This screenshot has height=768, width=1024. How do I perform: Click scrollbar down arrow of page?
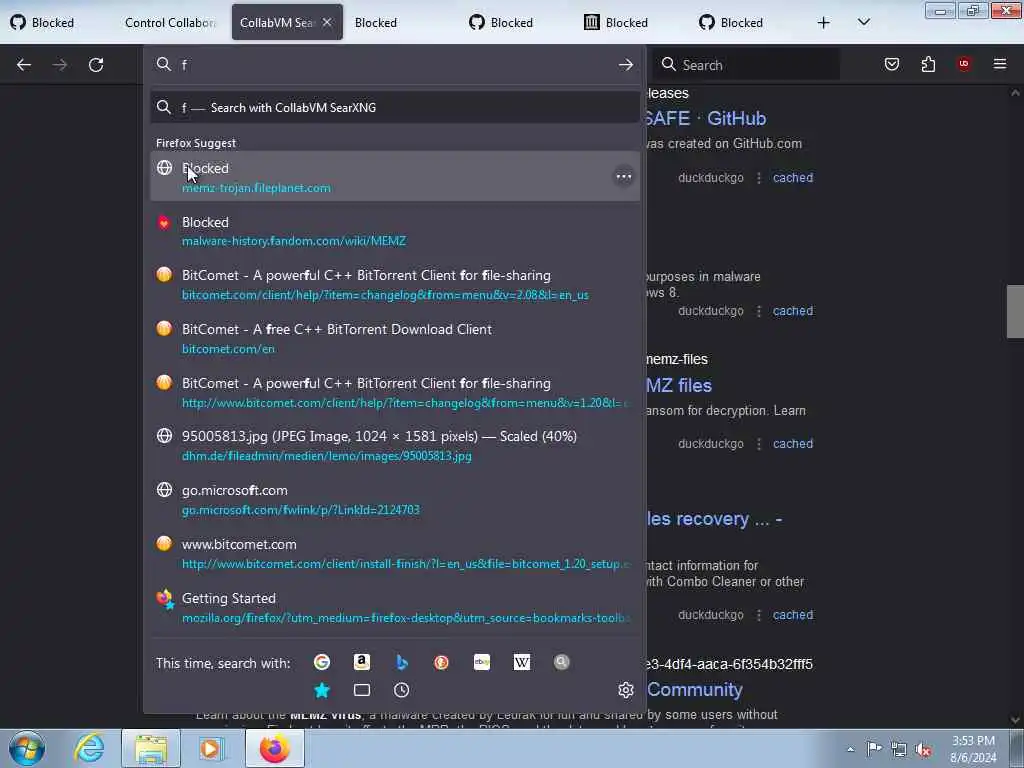click(x=1015, y=720)
